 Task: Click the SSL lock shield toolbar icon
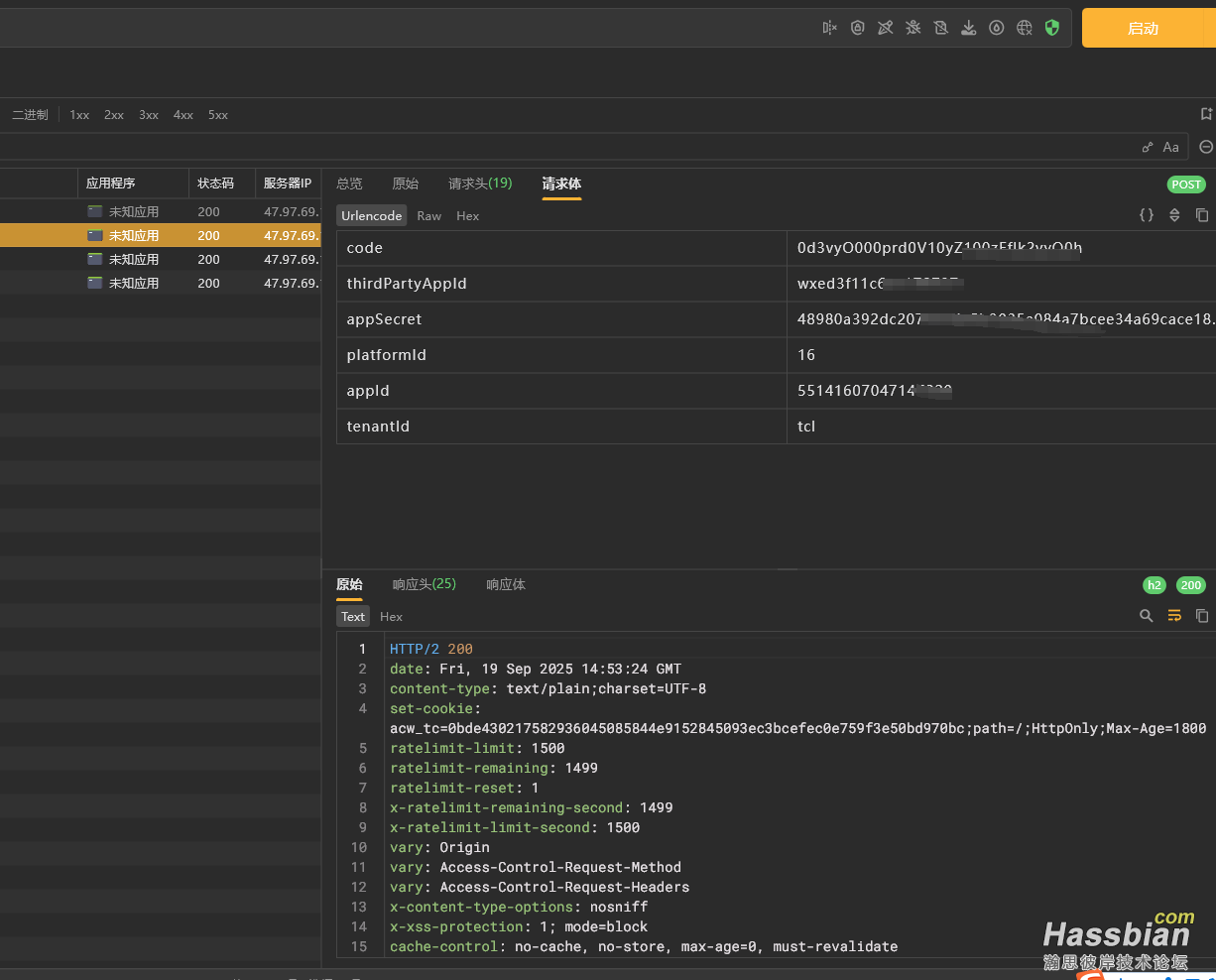click(x=858, y=28)
